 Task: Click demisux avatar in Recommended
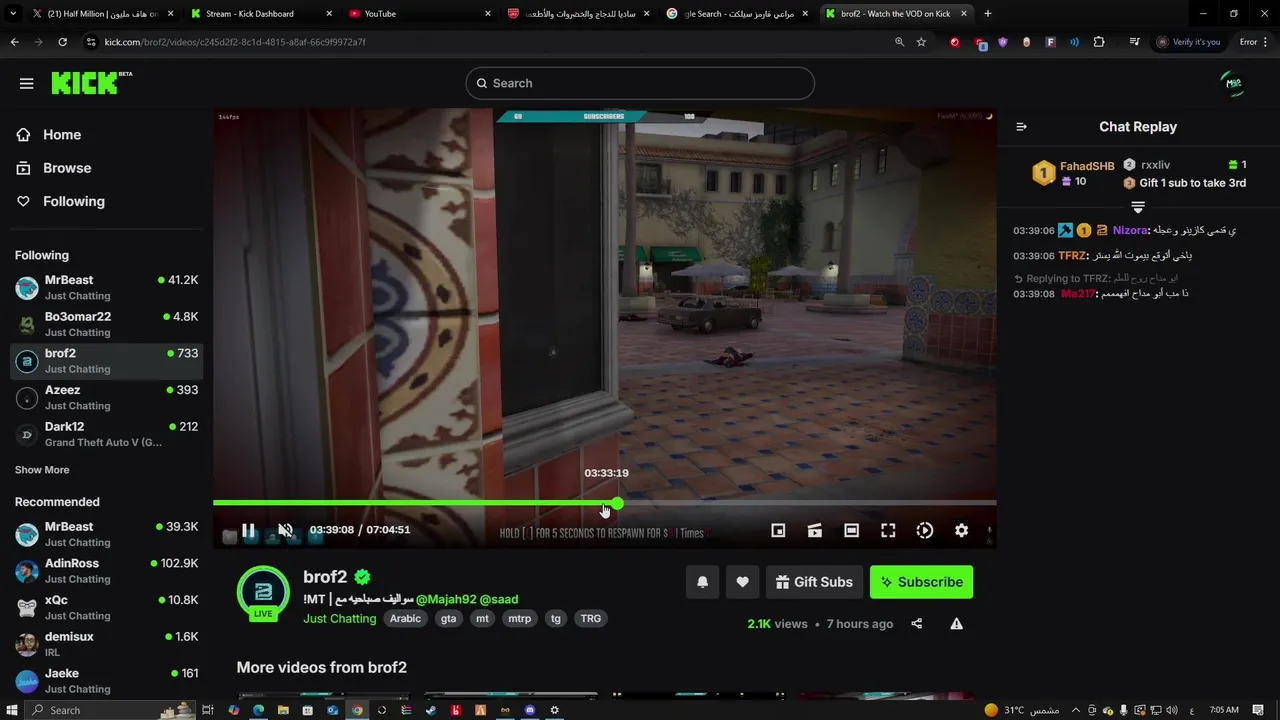click(27, 644)
